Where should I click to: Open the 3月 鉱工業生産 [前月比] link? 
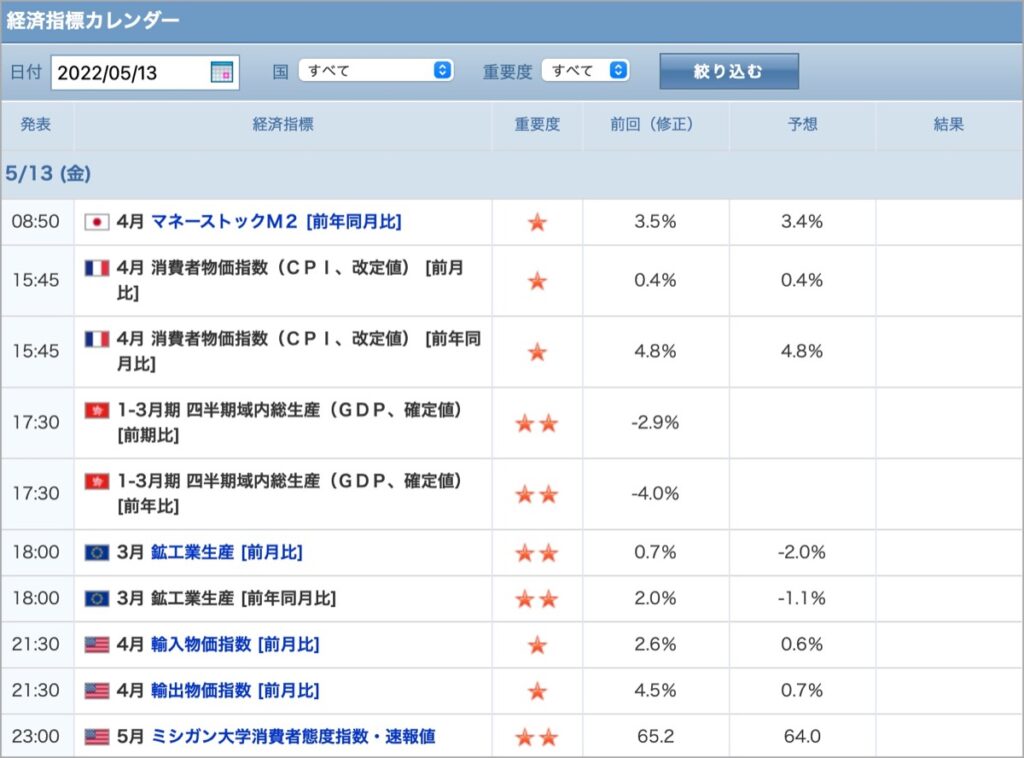tap(227, 552)
